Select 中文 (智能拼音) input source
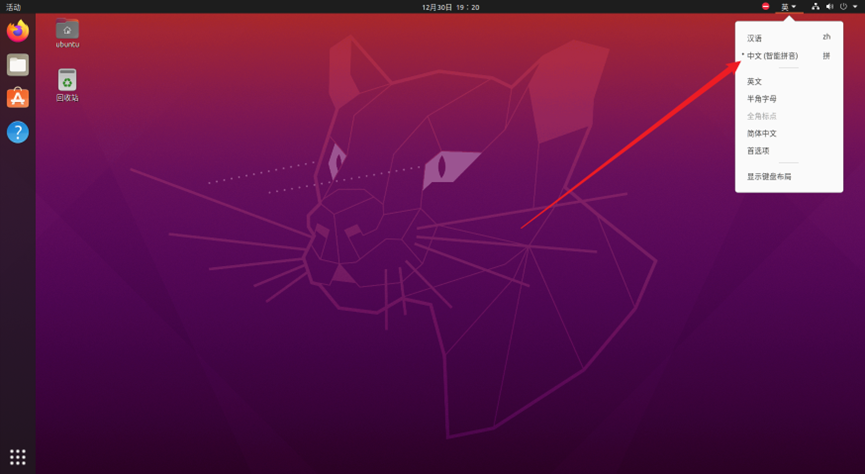This screenshot has width=865, height=474. [x=789, y=56]
